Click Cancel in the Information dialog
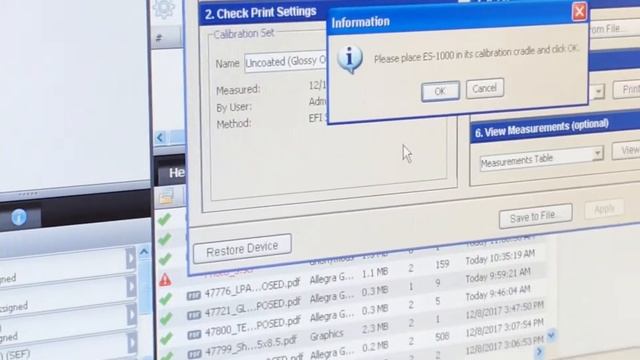This screenshot has width=640, height=360. (484, 88)
